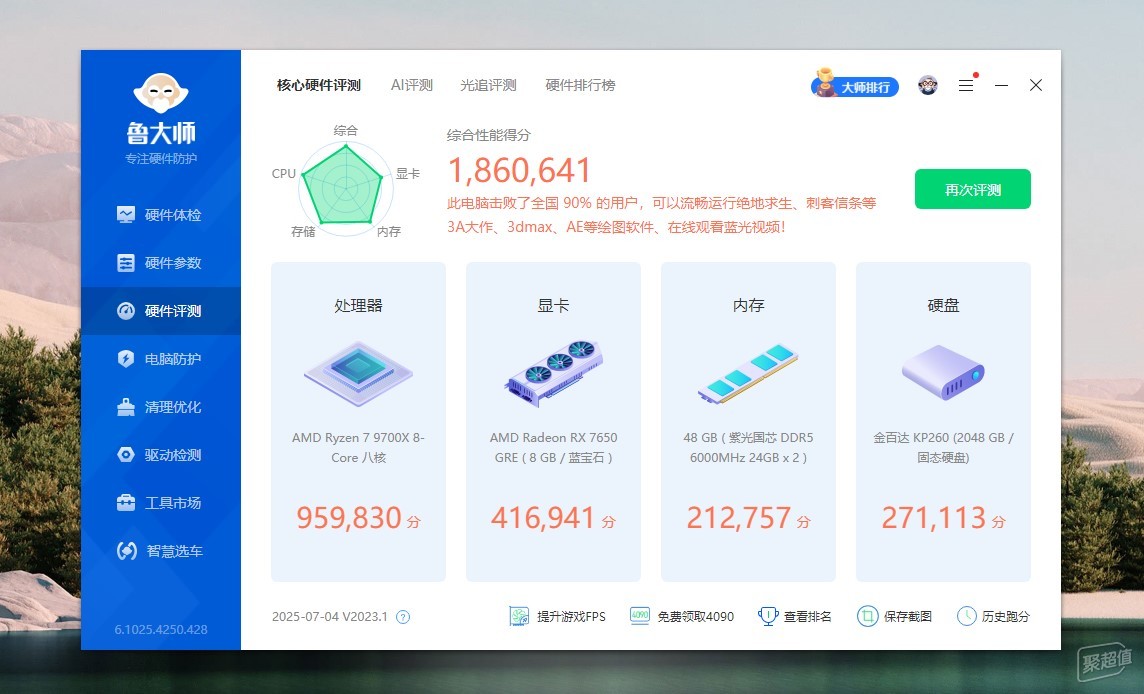Open 硬件参数 in the sidebar
The height and width of the screenshot is (694, 1144).
click(x=161, y=263)
